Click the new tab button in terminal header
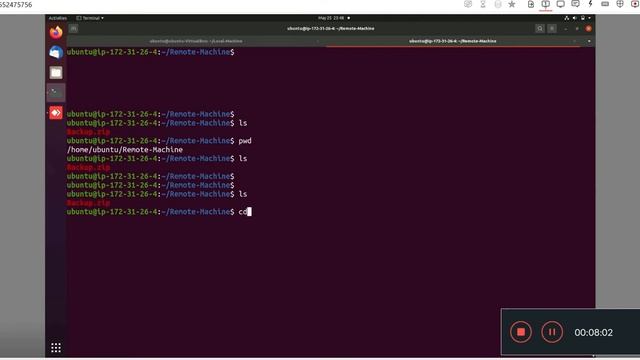Image resolution: width=640 pixels, height=360 pixels. pyautogui.click(x=73, y=29)
